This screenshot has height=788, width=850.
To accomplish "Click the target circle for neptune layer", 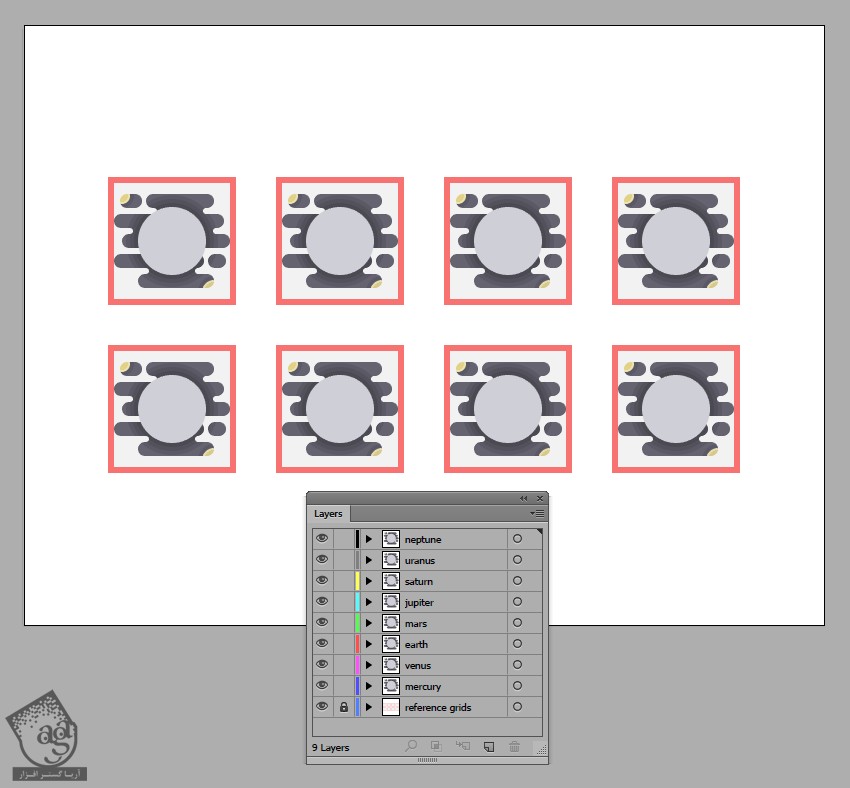I will pyautogui.click(x=517, y=539).
